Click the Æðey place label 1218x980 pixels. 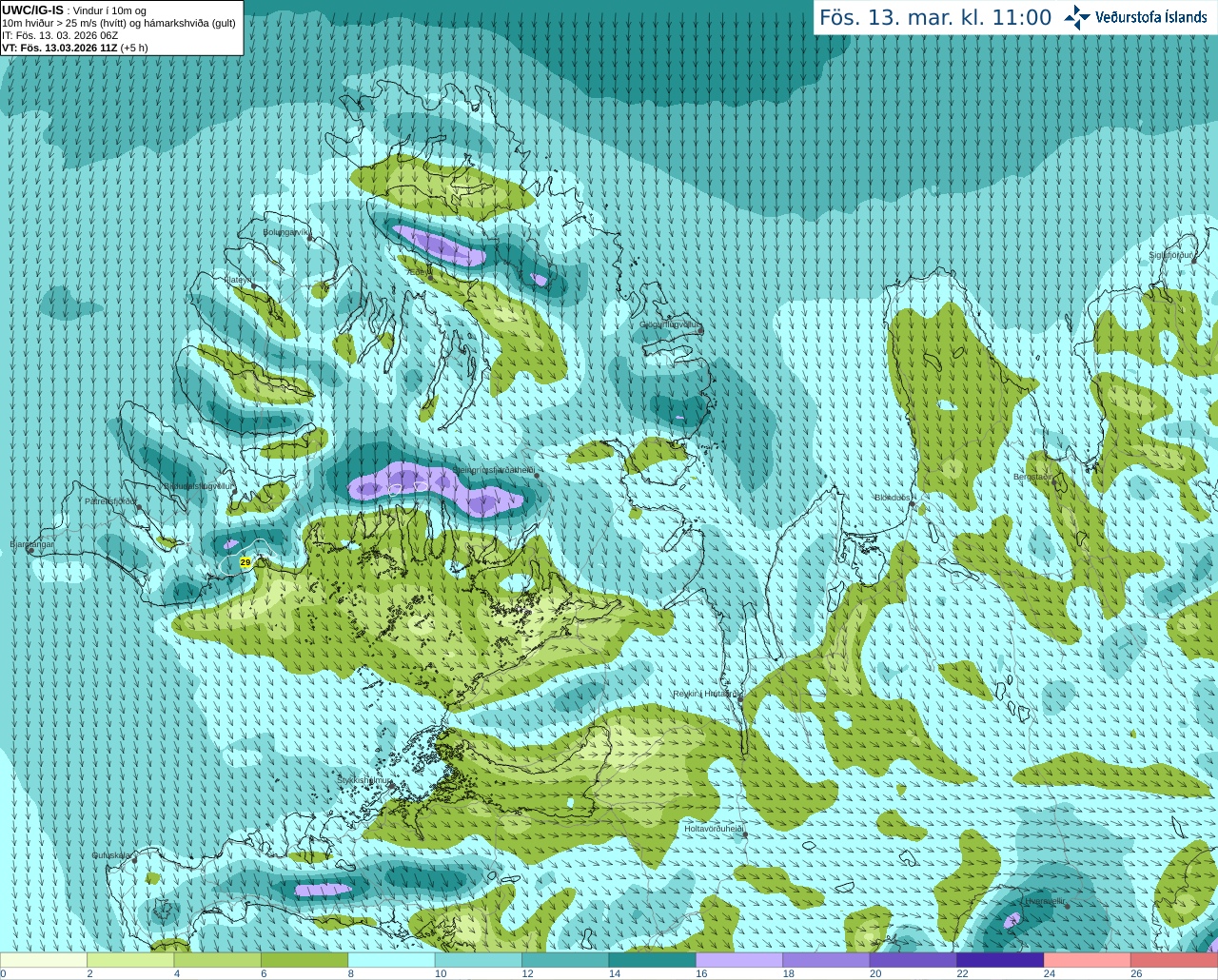418,271
